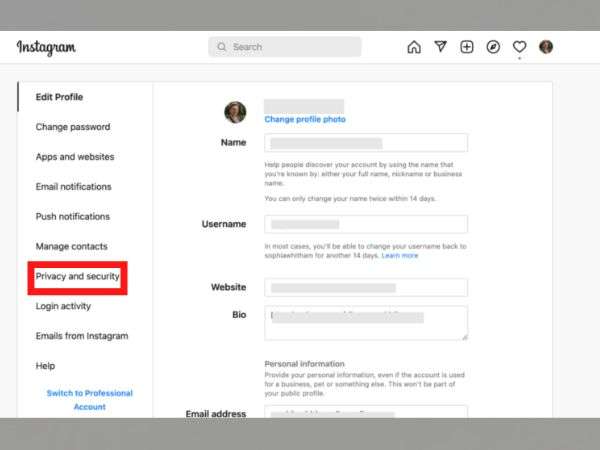This screenshot has height=450, width=600.
Task: Select Edit Profile in sidebar
Action: [x=59, y=97]
